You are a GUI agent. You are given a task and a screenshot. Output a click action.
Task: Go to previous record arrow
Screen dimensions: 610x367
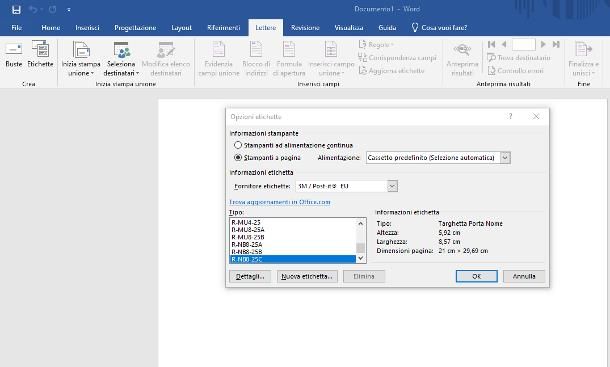coord(504,44)
